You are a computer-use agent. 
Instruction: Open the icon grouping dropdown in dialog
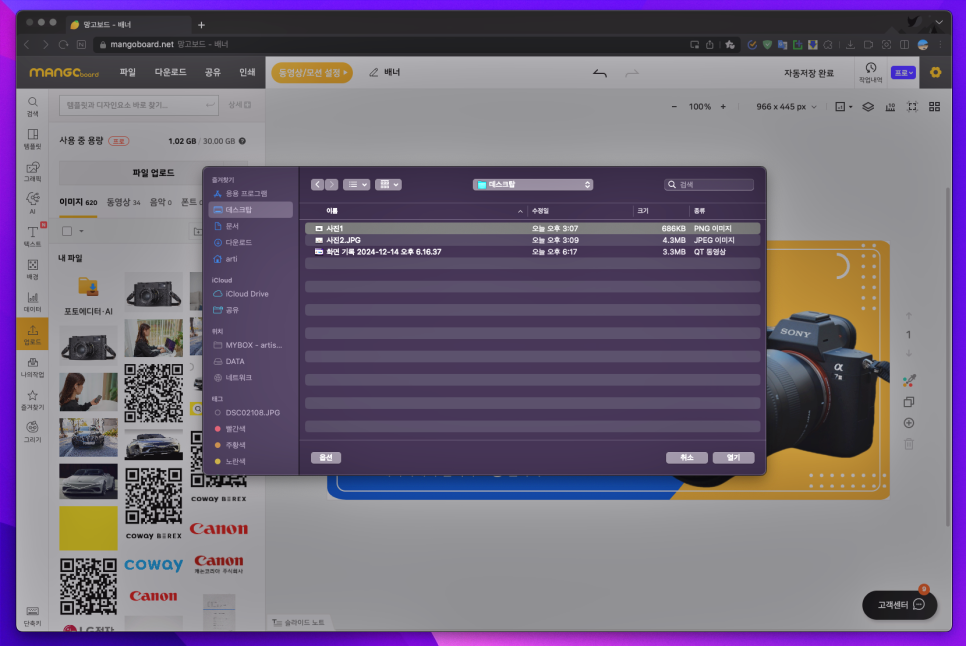pos(388,184)
